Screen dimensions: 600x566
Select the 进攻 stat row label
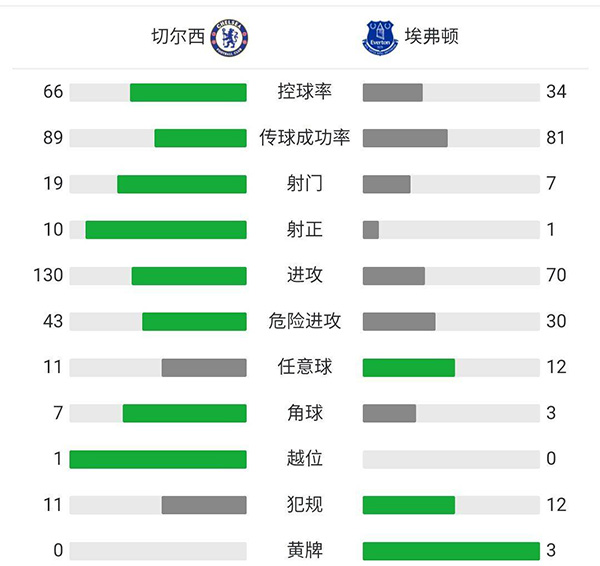(x=305, y=275)
